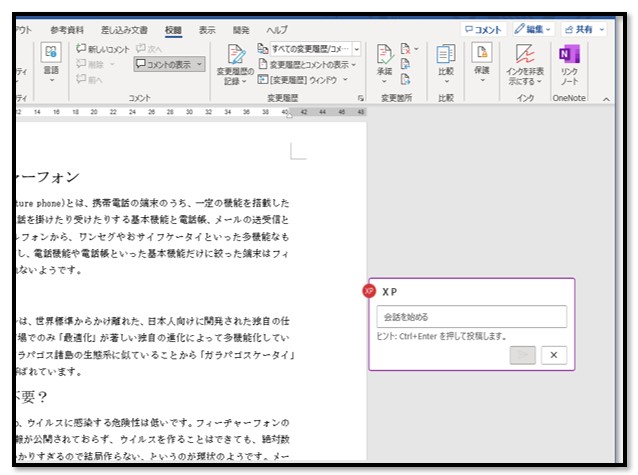638x475 pixels.
Task: Click the right indent marker on ruler
Action: (x=289, y=115)
